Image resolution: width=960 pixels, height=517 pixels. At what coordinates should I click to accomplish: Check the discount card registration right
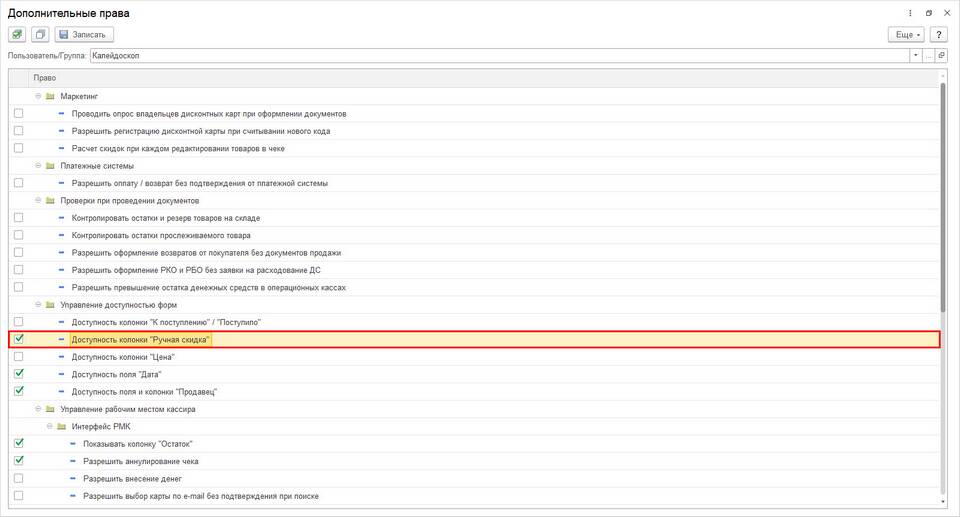[19, 130]
